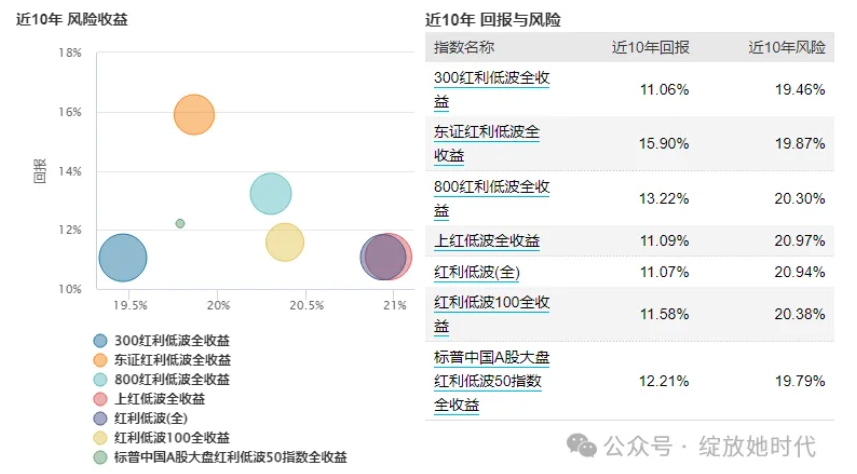Open the 上红低波全收益 table link

pyautogui.click(x=487, y=241)
